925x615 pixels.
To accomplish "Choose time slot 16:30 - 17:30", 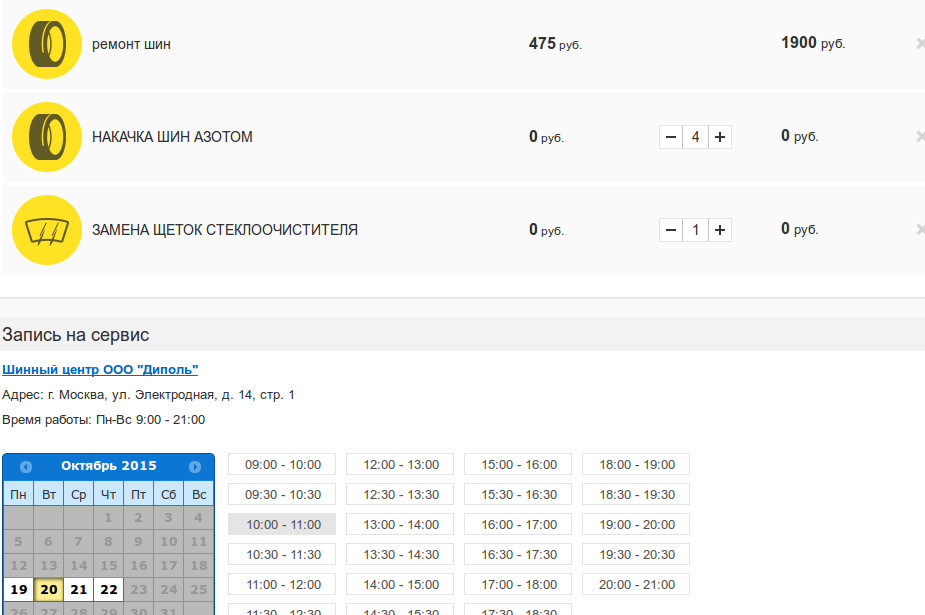I will tap(518, 555).
